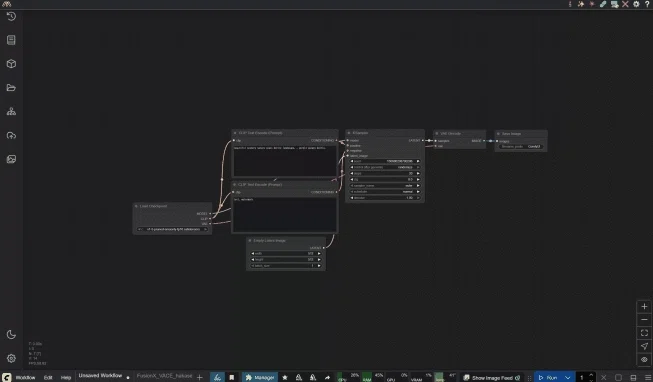Click the pencil edit icon in the top toolbar
This screenshot has width=653, height=382.
point(603,4)
